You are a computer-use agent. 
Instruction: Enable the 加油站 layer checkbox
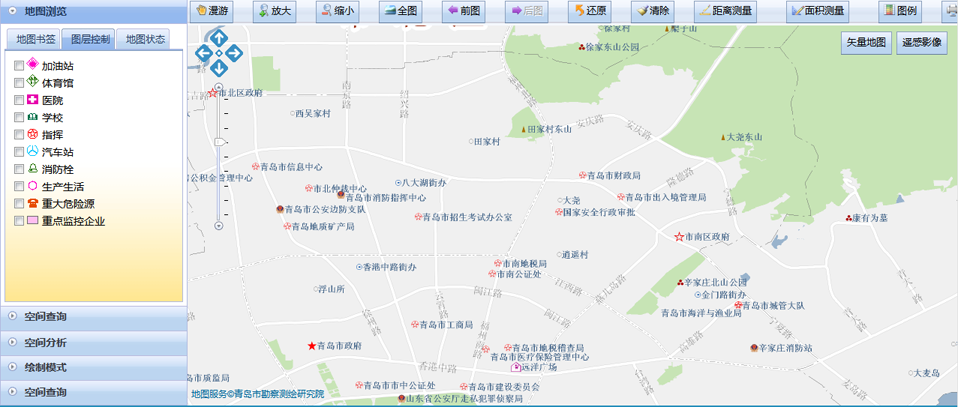pyautogui.click(x=19, y=65)
